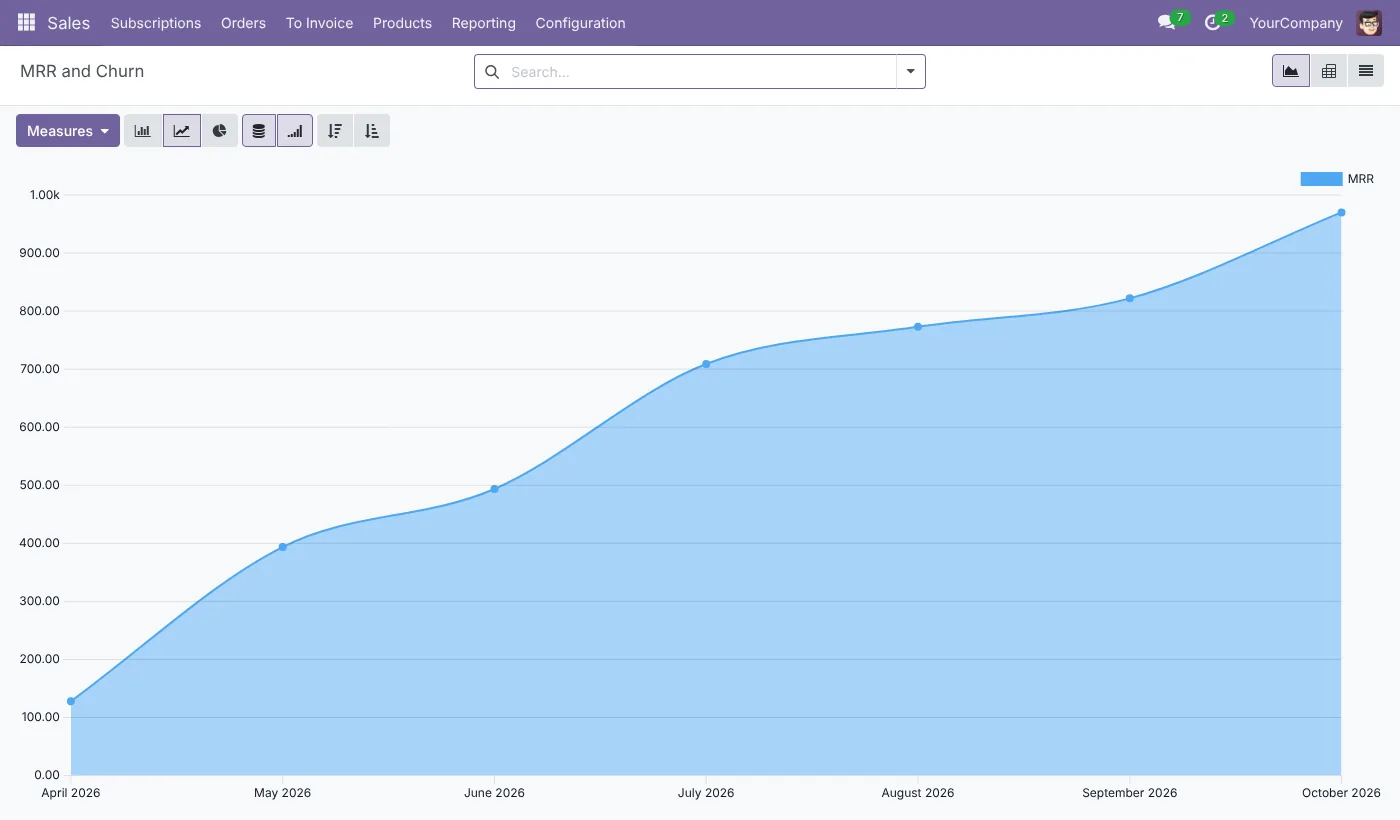Click the September 2026 data point
1400x820 pixels.
[1130, 298]
